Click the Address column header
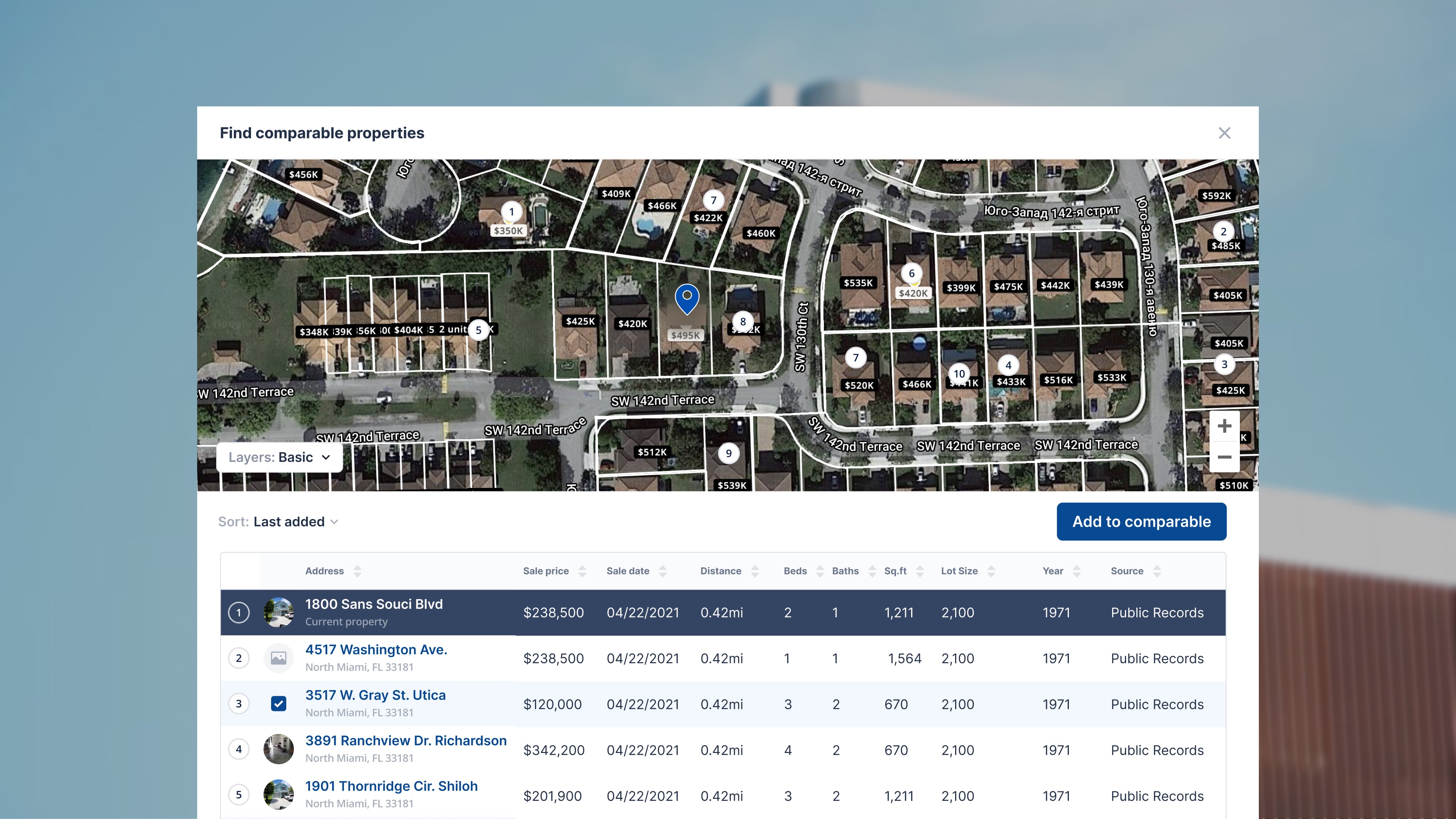This screenshot has height=819, width=1456. coord(324,571)
